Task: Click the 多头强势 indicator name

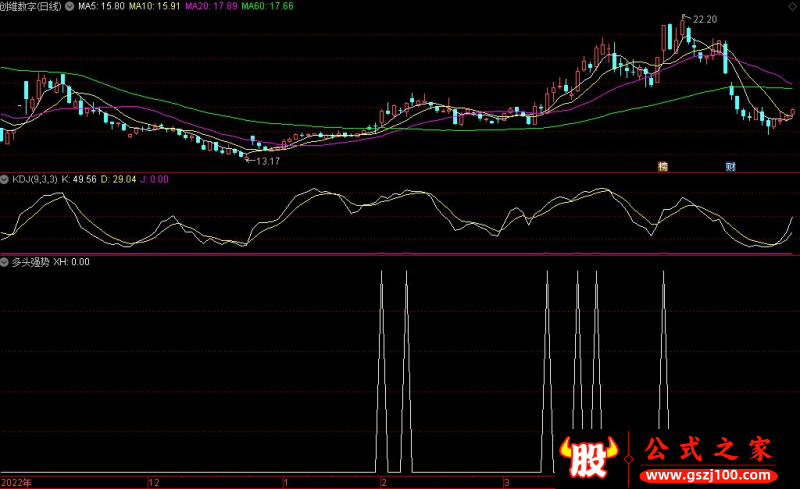Action: coord(30,263)
